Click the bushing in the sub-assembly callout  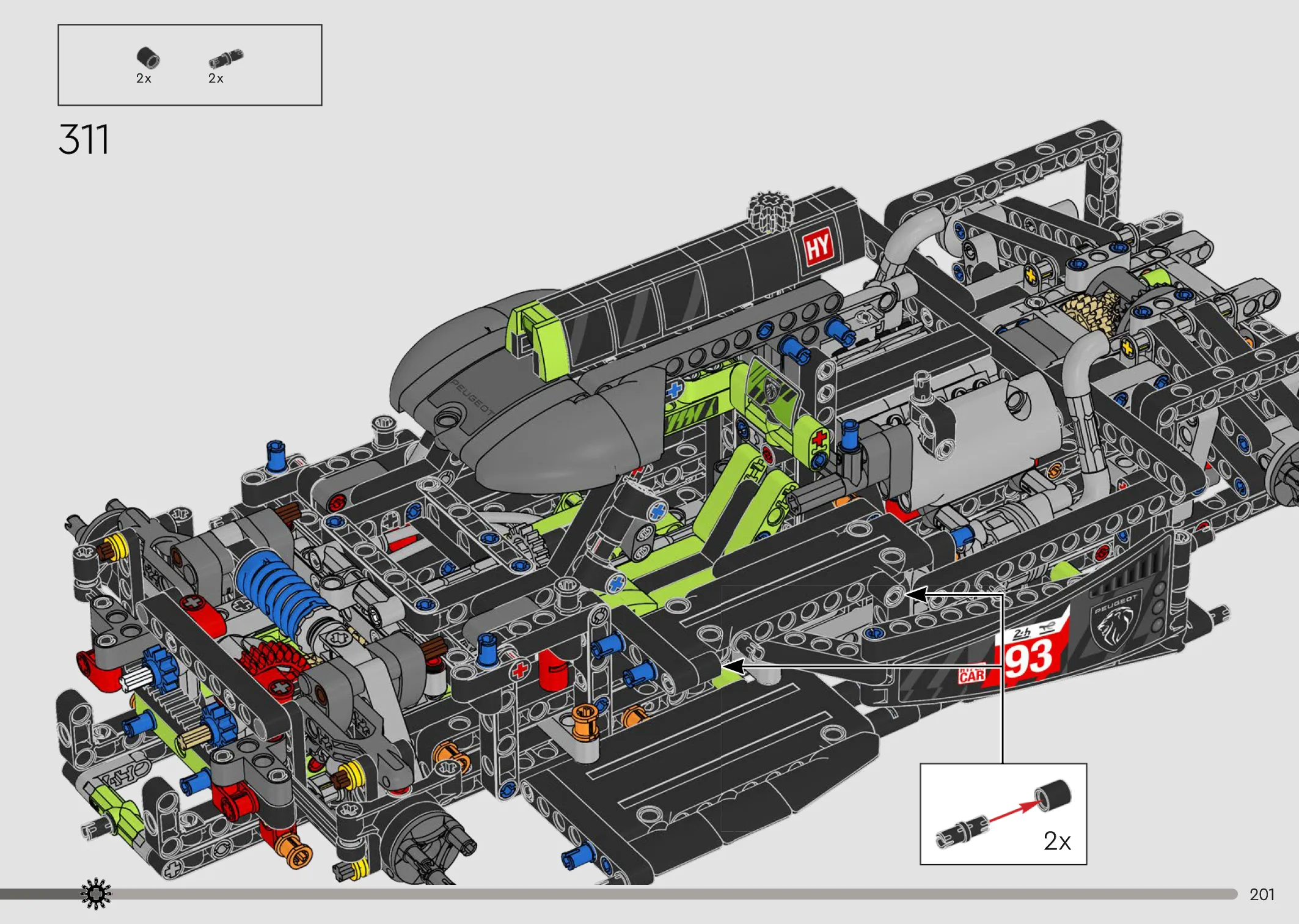1053,796
